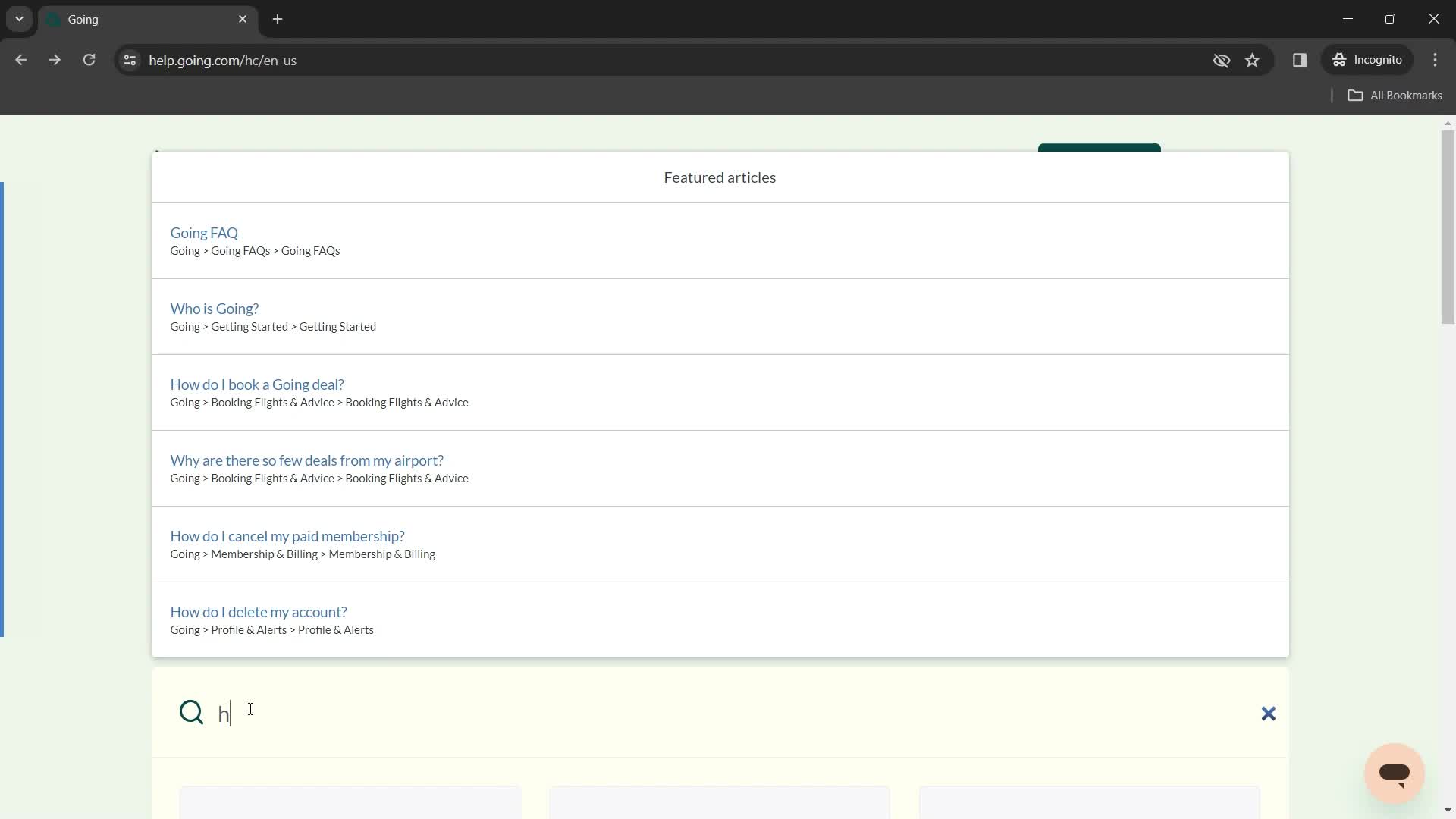Click All Bookmarks expander
Image resolution: width=1456 pixels, height=819 pixels.
point(1398,95)
